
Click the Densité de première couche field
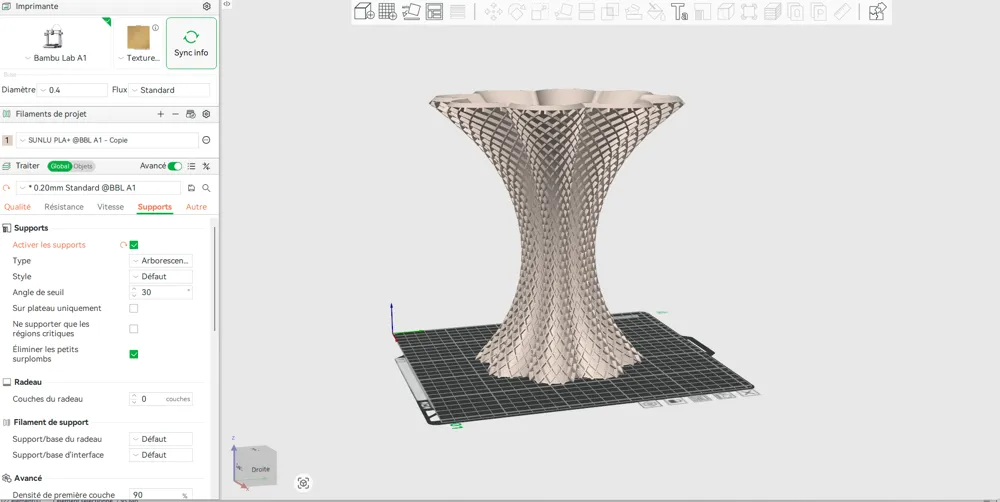click(161, 495)
